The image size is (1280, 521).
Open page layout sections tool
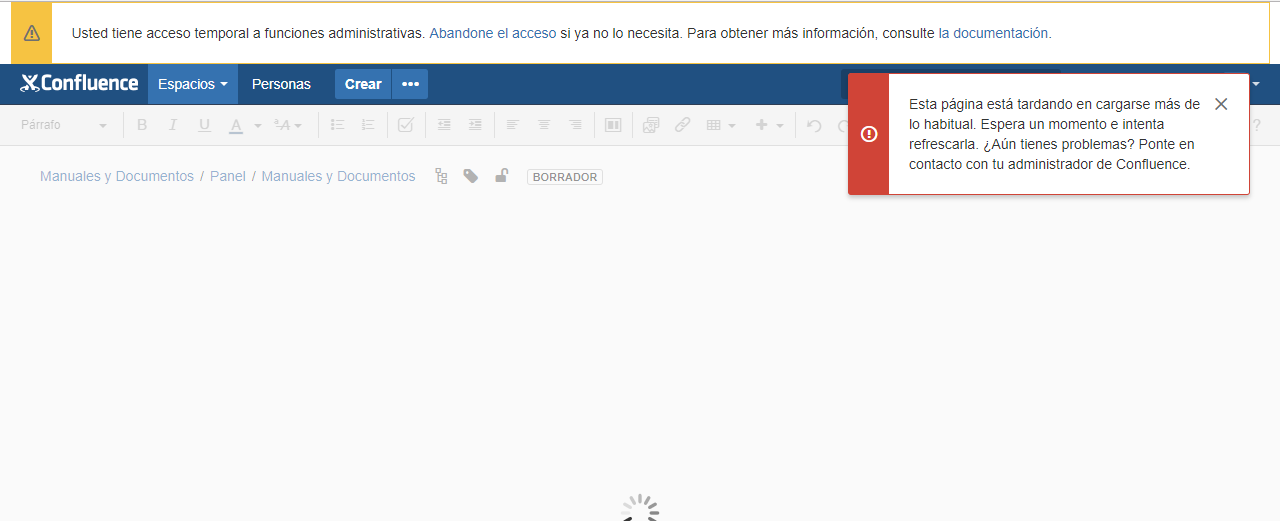click(x=613, y=125)
